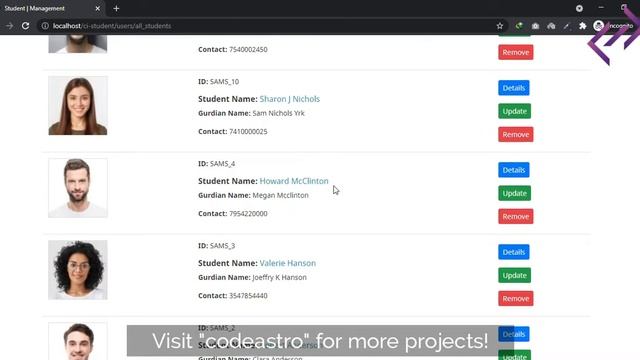Go forward with the browser arrow

coord(9,26)
